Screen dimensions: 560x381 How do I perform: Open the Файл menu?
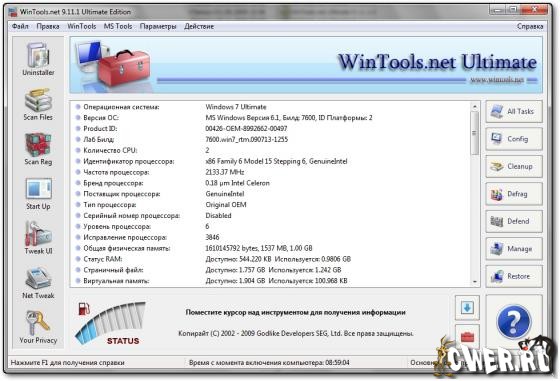coord(20,26)
